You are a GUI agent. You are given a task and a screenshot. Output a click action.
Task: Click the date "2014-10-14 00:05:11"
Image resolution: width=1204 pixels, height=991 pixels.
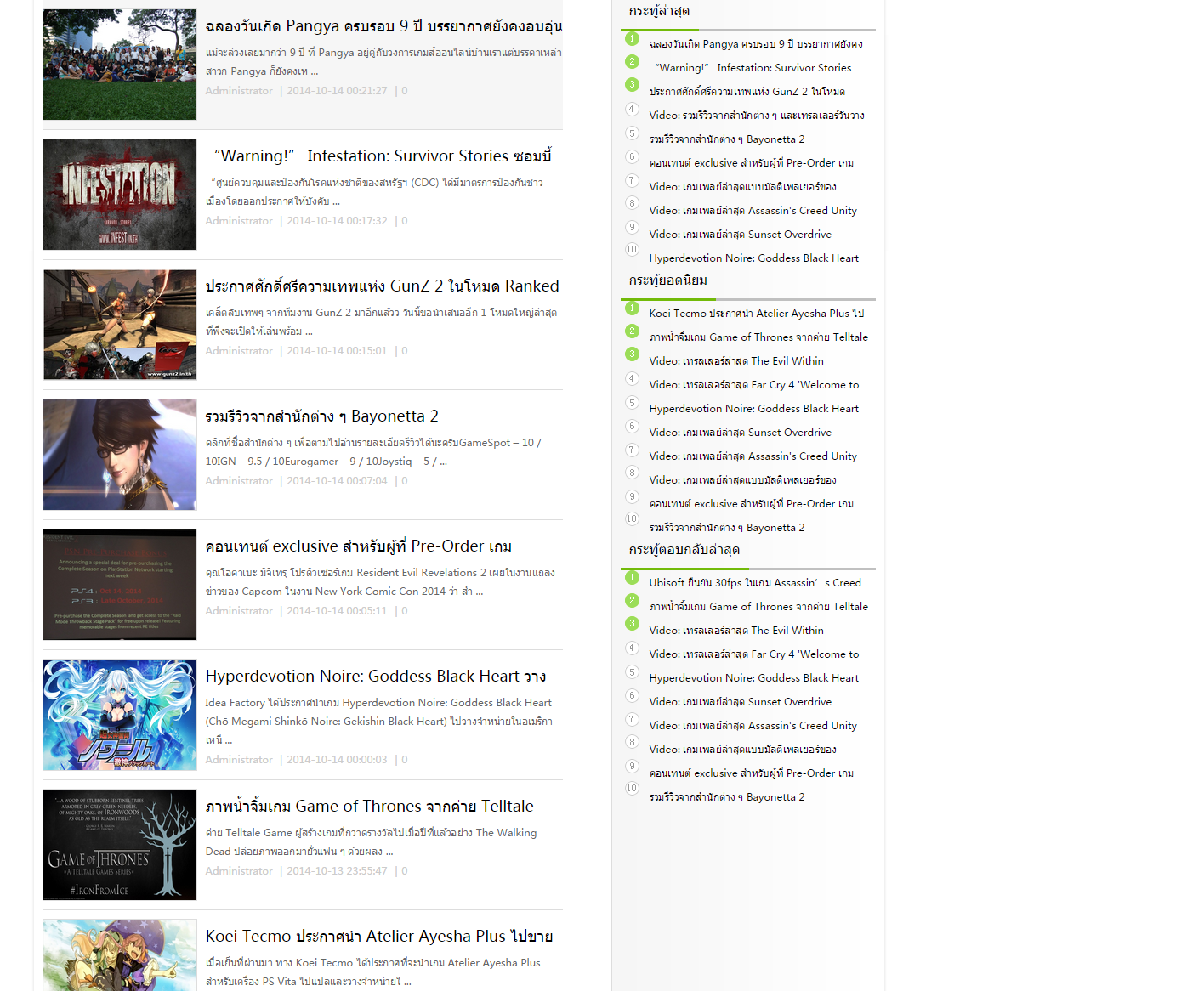tap(337, 611)
